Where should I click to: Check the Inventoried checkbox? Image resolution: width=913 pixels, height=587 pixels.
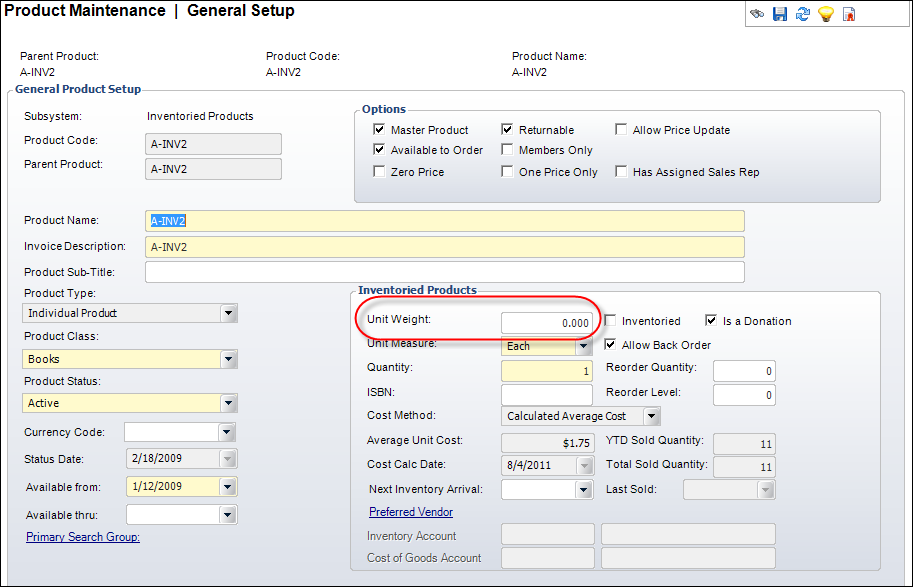(x=611, y=321)
